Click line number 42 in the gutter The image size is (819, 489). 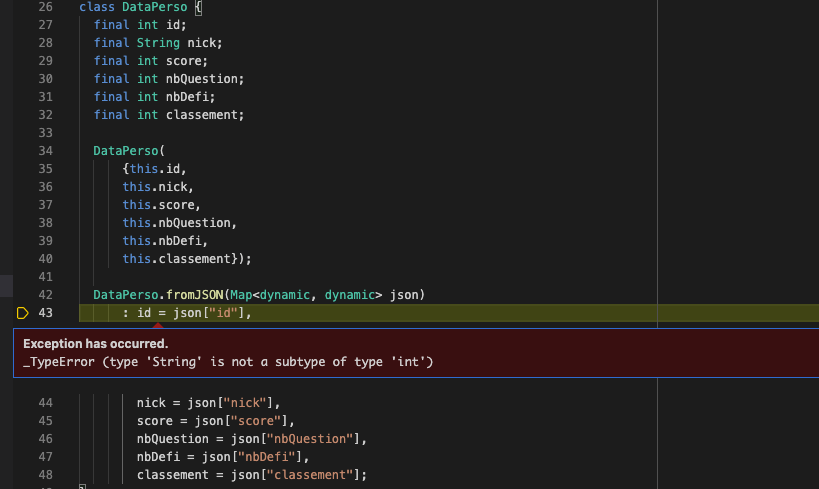point(45,294)
